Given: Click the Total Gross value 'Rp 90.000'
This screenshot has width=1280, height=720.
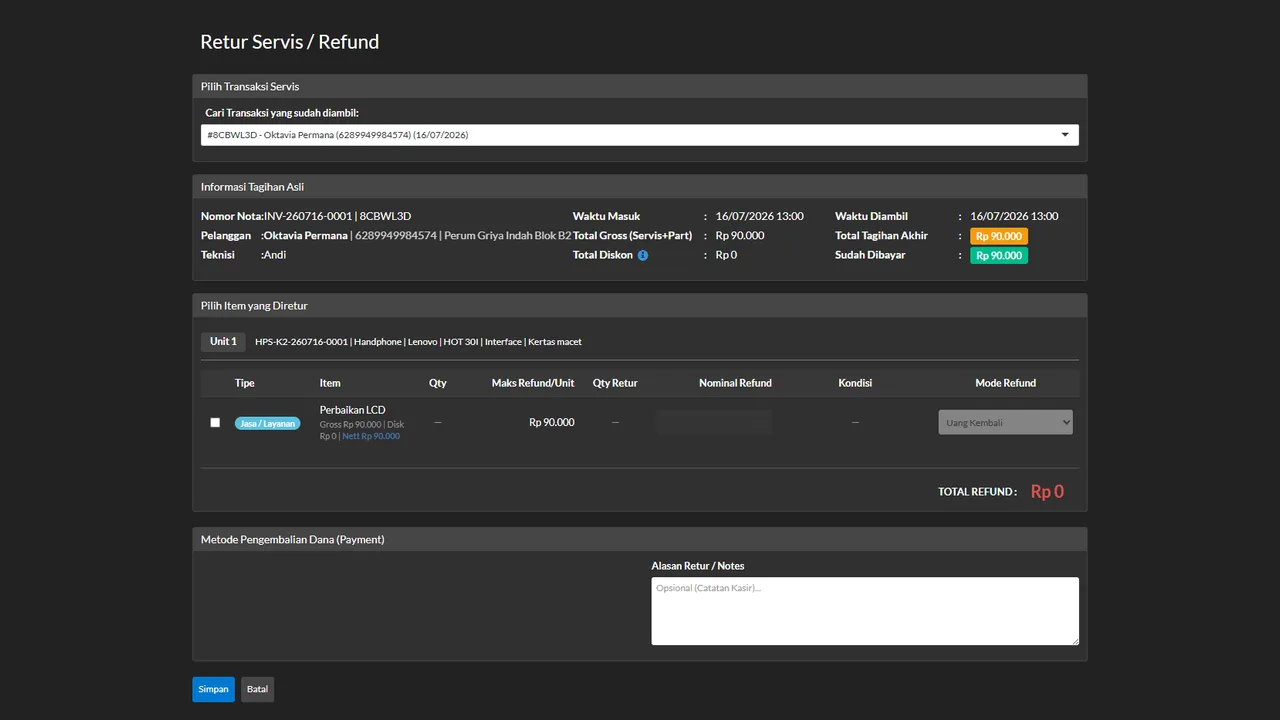Looking at the screenshot, I should [740, 236].
